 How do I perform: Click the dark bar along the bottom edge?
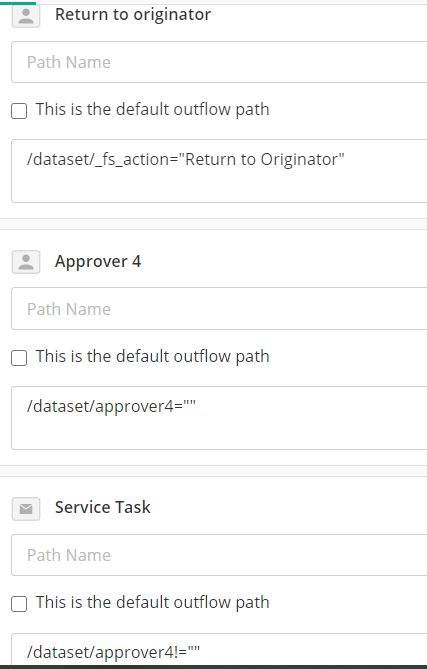pyautogui.click(x=213, y=666)
